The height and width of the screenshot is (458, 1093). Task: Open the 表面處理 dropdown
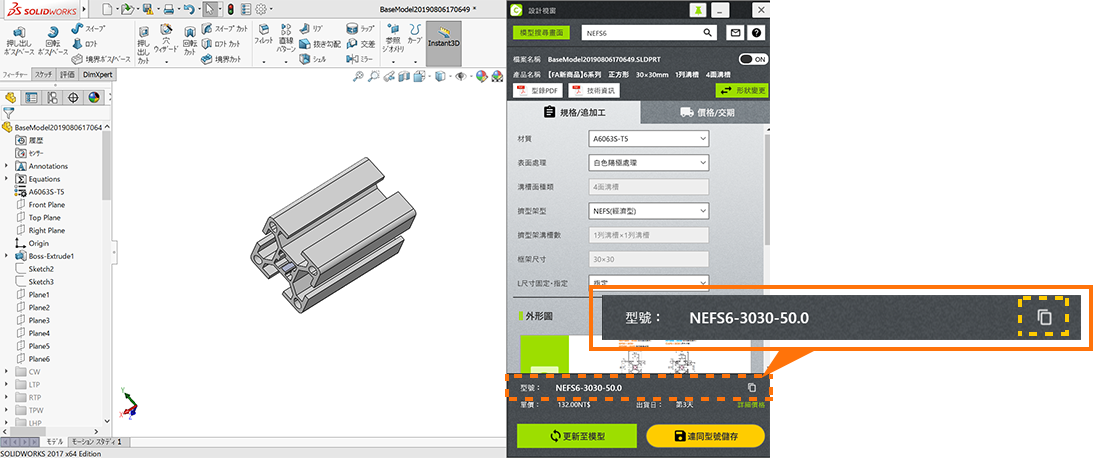648,162
